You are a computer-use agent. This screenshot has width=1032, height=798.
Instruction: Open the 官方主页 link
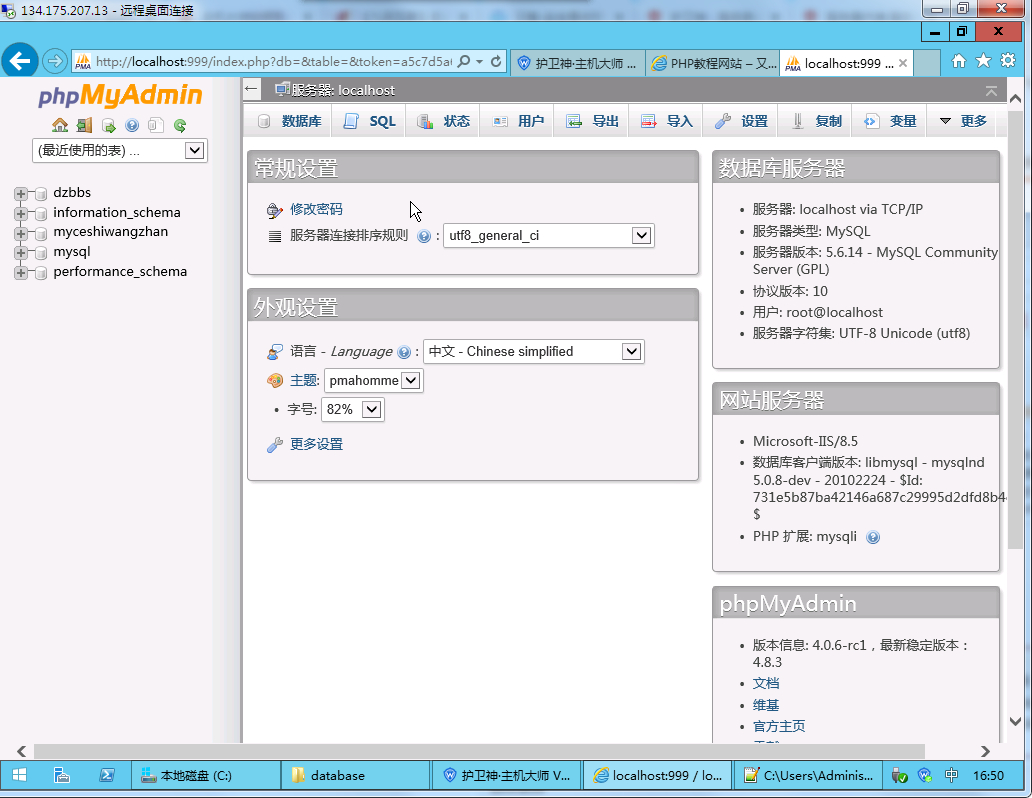tap(779, 726)
